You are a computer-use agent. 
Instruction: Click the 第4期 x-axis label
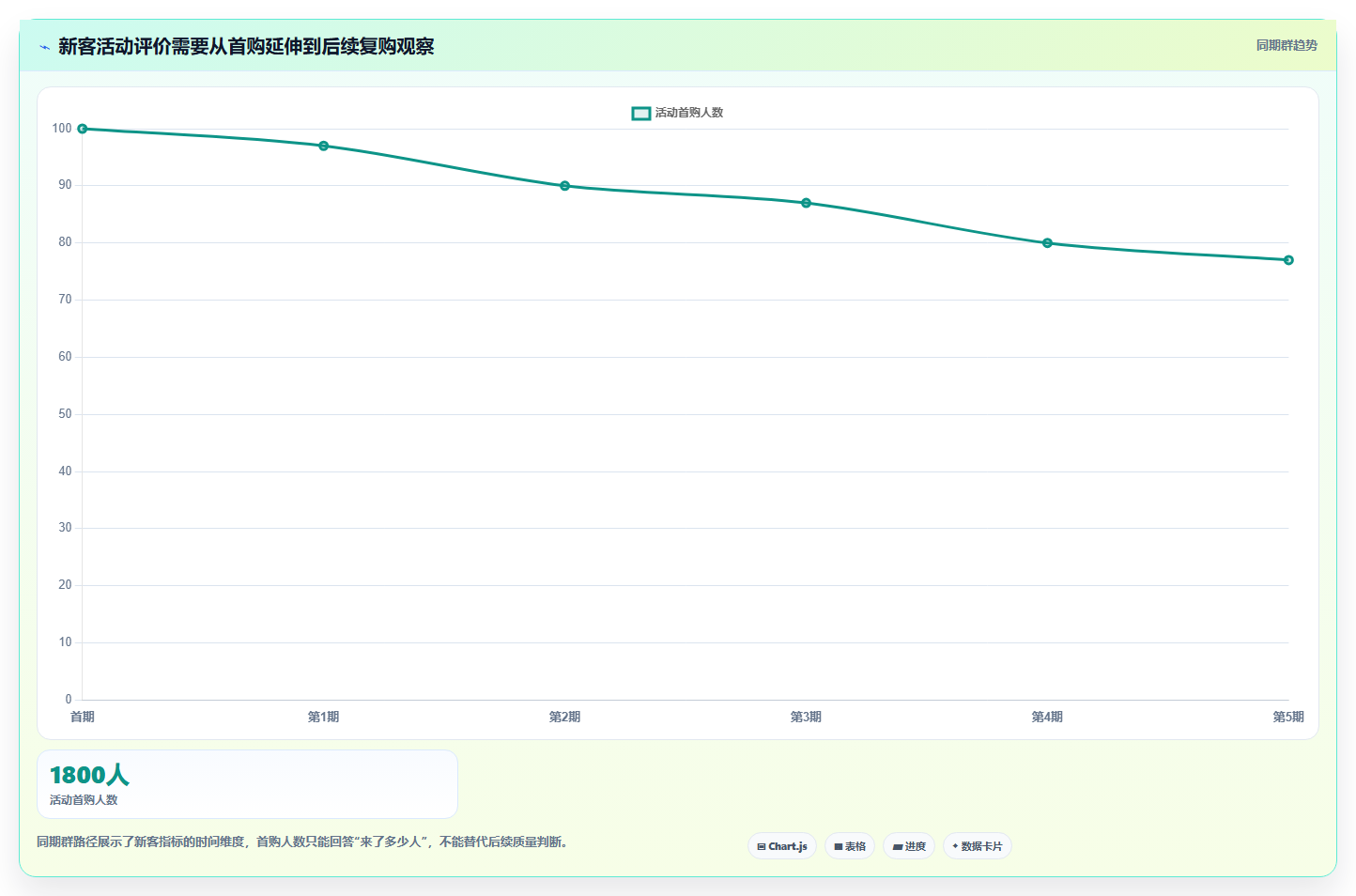1048,717
